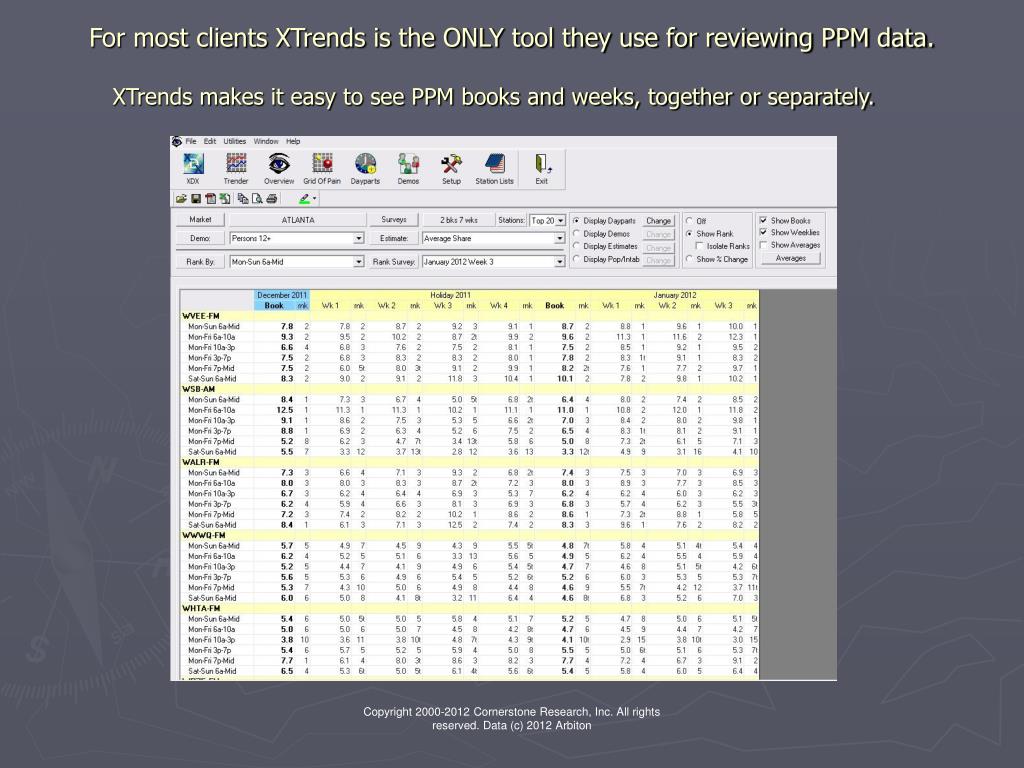
Task: Open the Help menu
Action: coord(293,141)
